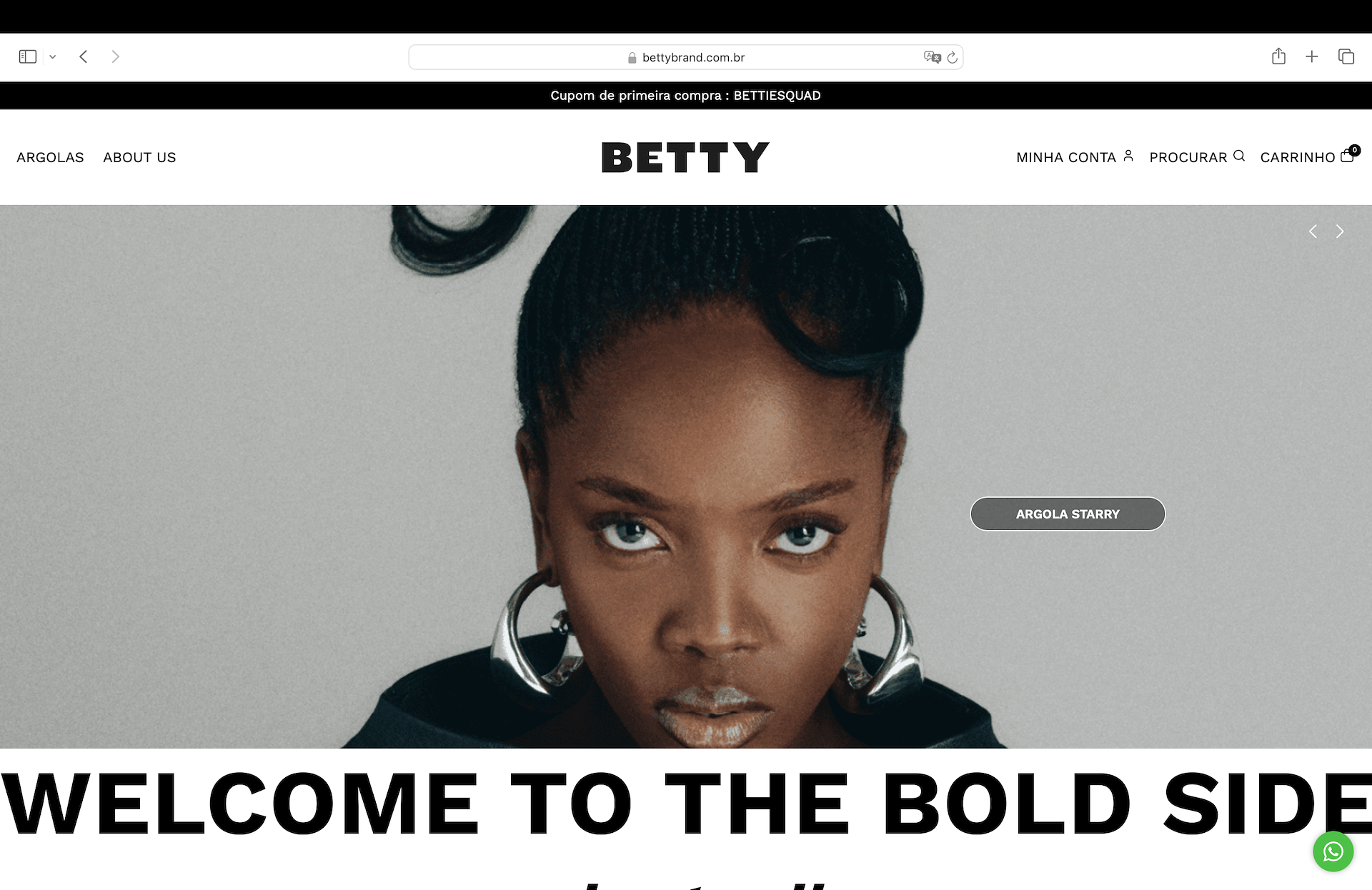Open the ARGOLAS menu item
This screenshot has height=890, width=1372.
click(x=50, y=157)
